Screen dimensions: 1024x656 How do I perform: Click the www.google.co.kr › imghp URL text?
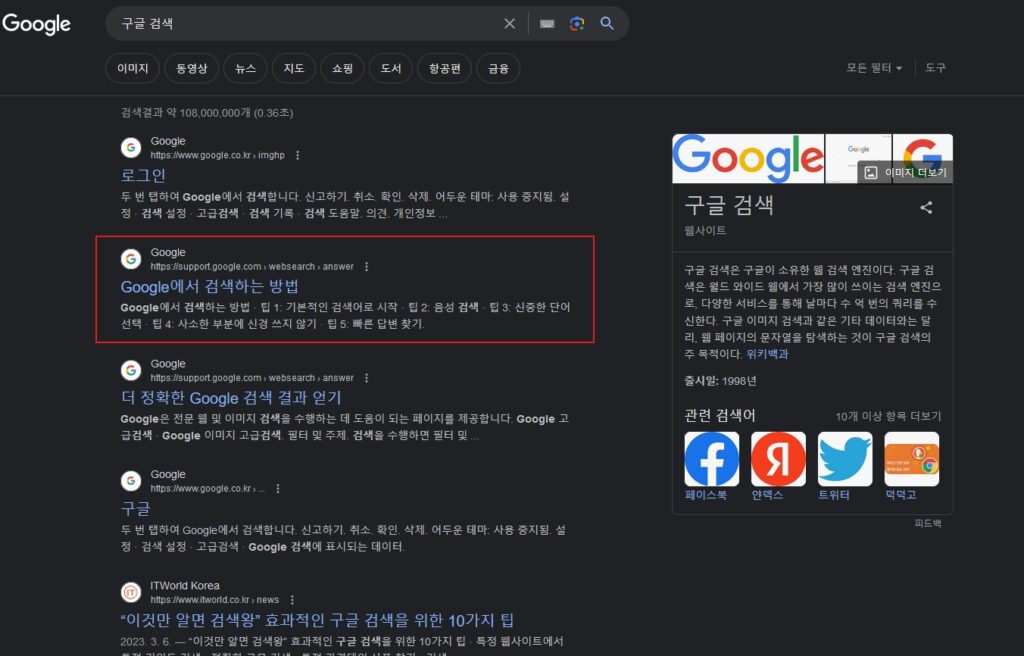217,156
